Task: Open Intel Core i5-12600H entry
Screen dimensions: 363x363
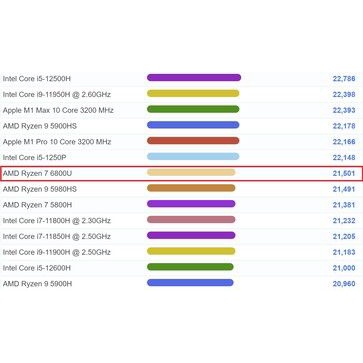Action: pyautogui.click(x=37, y=268)
